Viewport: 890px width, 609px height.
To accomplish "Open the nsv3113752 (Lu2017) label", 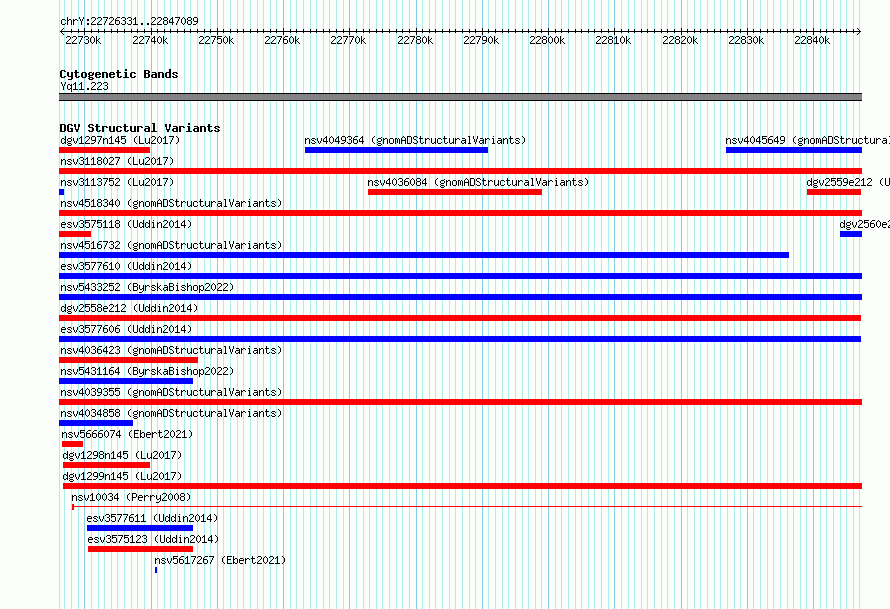I will [x=117, y=182].
